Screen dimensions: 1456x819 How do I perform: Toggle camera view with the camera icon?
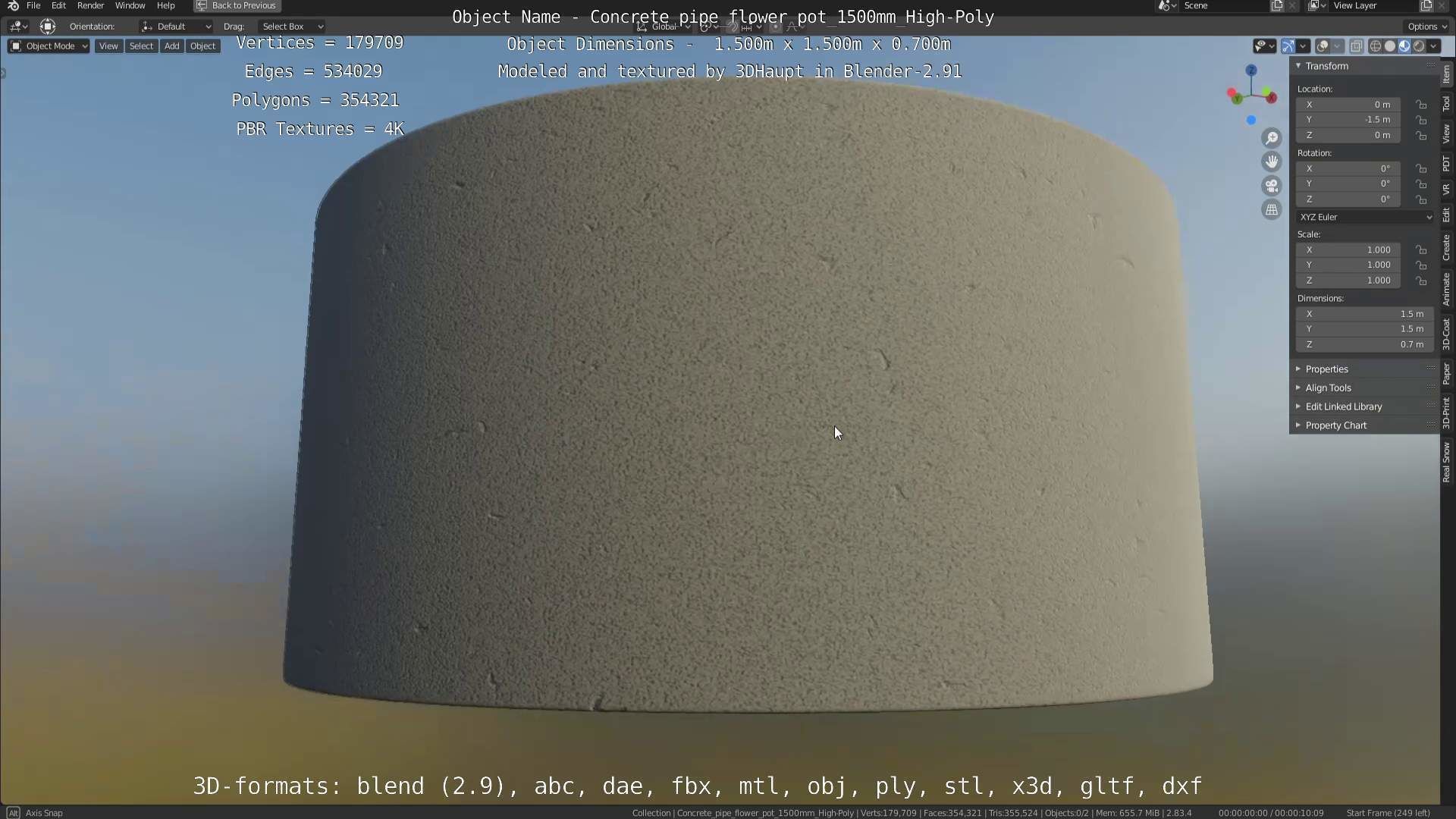[x=1272, y=186]
